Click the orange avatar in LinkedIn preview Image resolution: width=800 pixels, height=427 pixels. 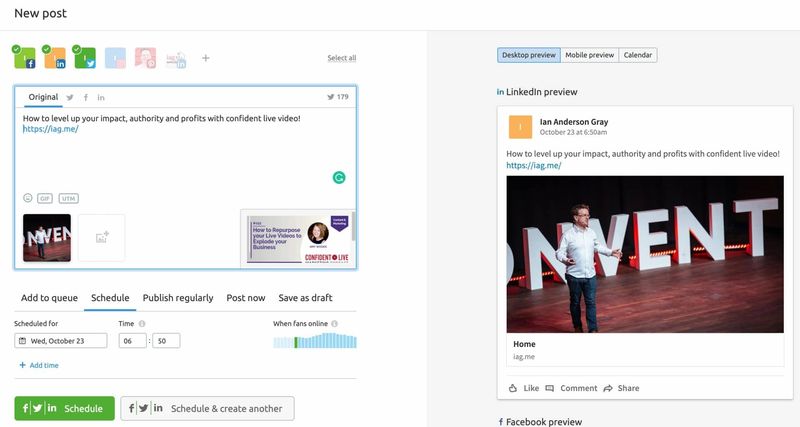[x=520, y=127]
